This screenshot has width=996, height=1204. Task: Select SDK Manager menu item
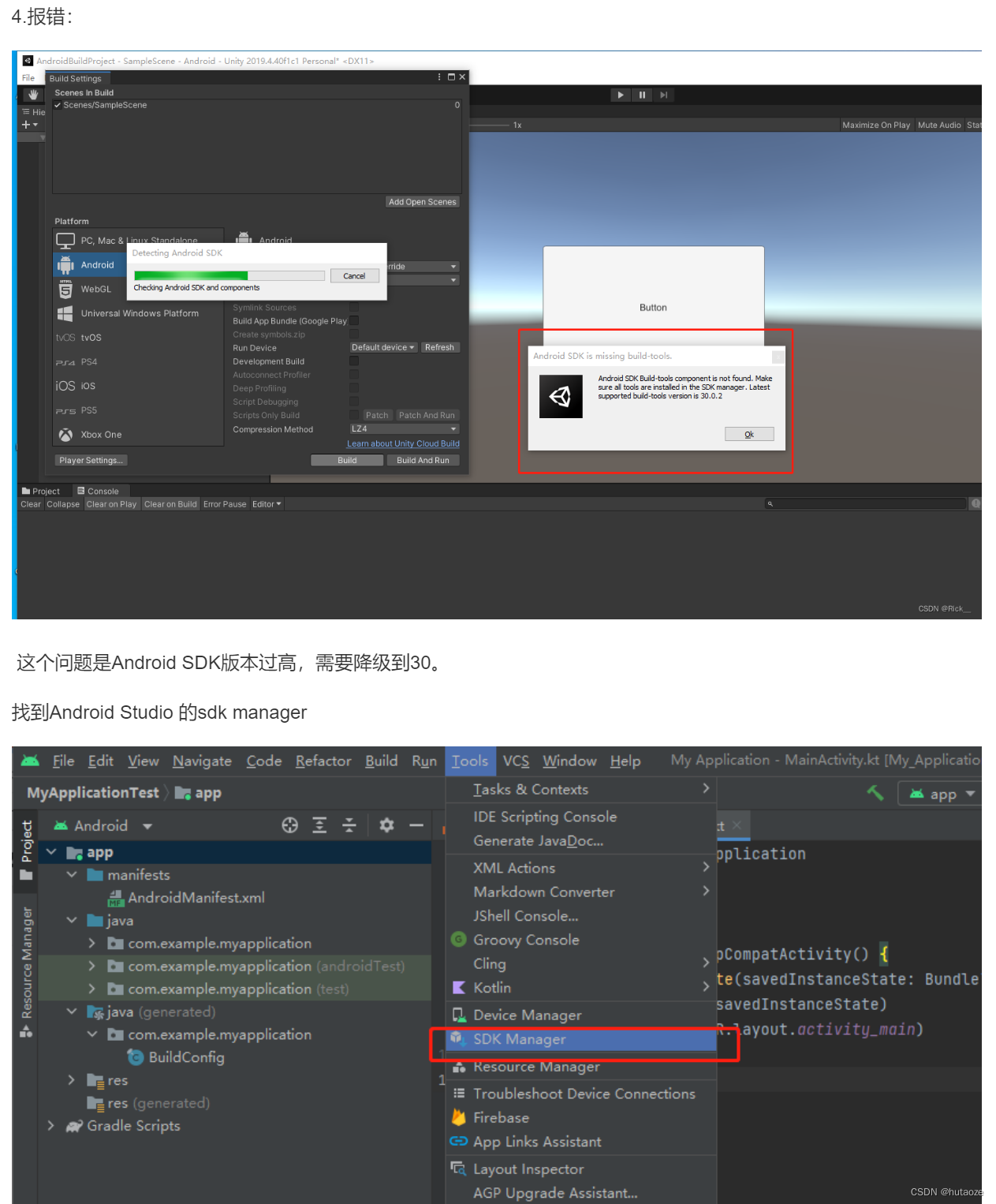coord(581,1039)
